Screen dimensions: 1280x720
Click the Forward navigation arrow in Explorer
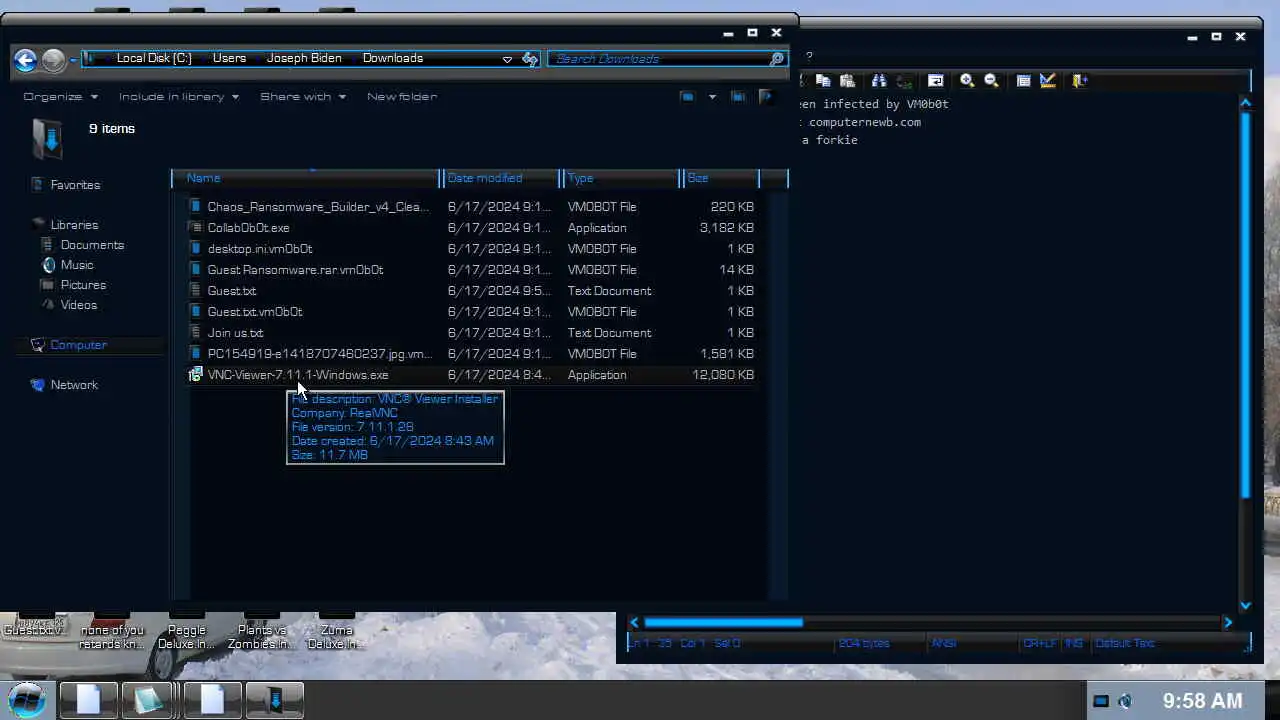[x=53, y=60]
